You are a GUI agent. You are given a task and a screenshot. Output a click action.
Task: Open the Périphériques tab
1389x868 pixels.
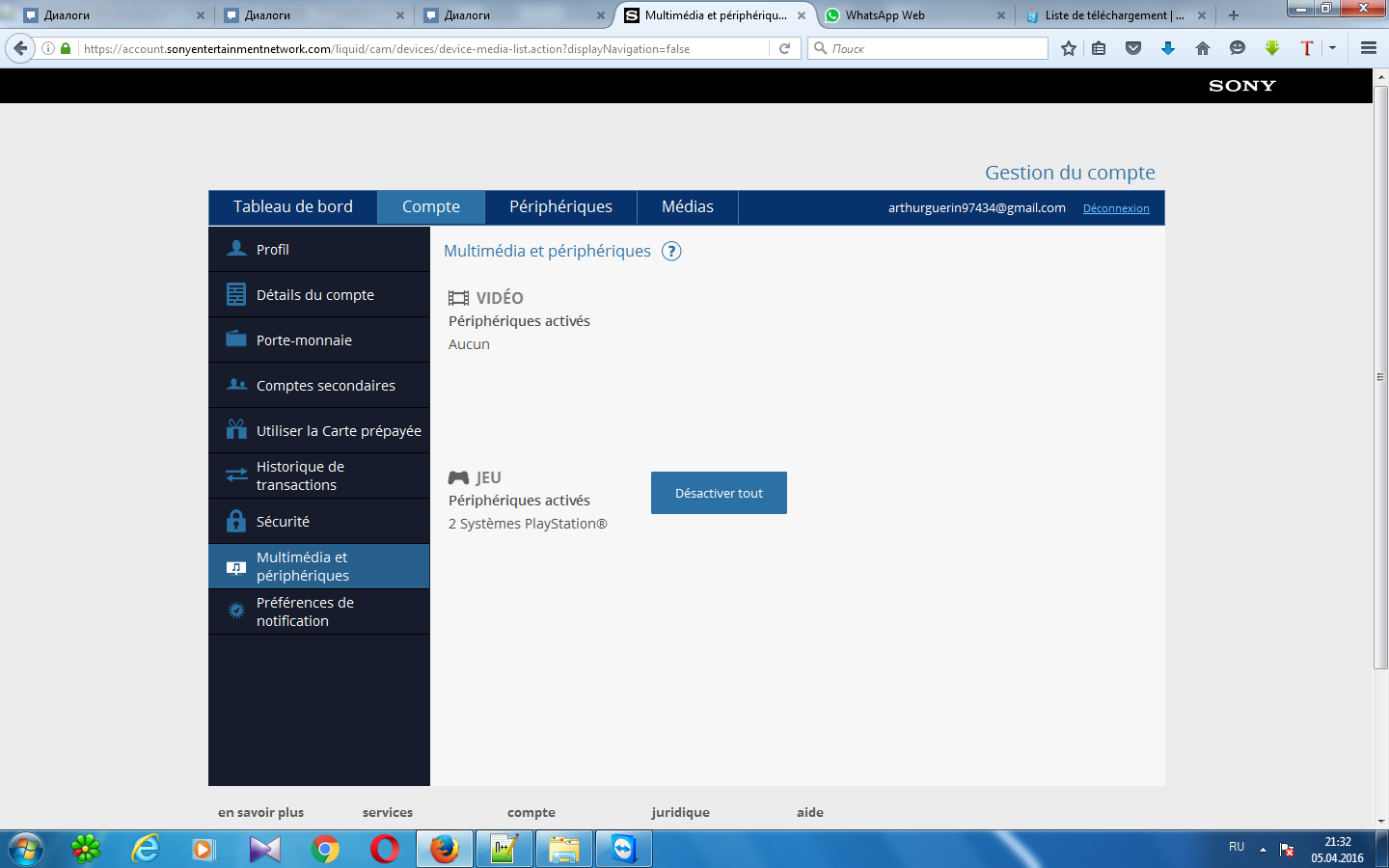tap(560, 207)
